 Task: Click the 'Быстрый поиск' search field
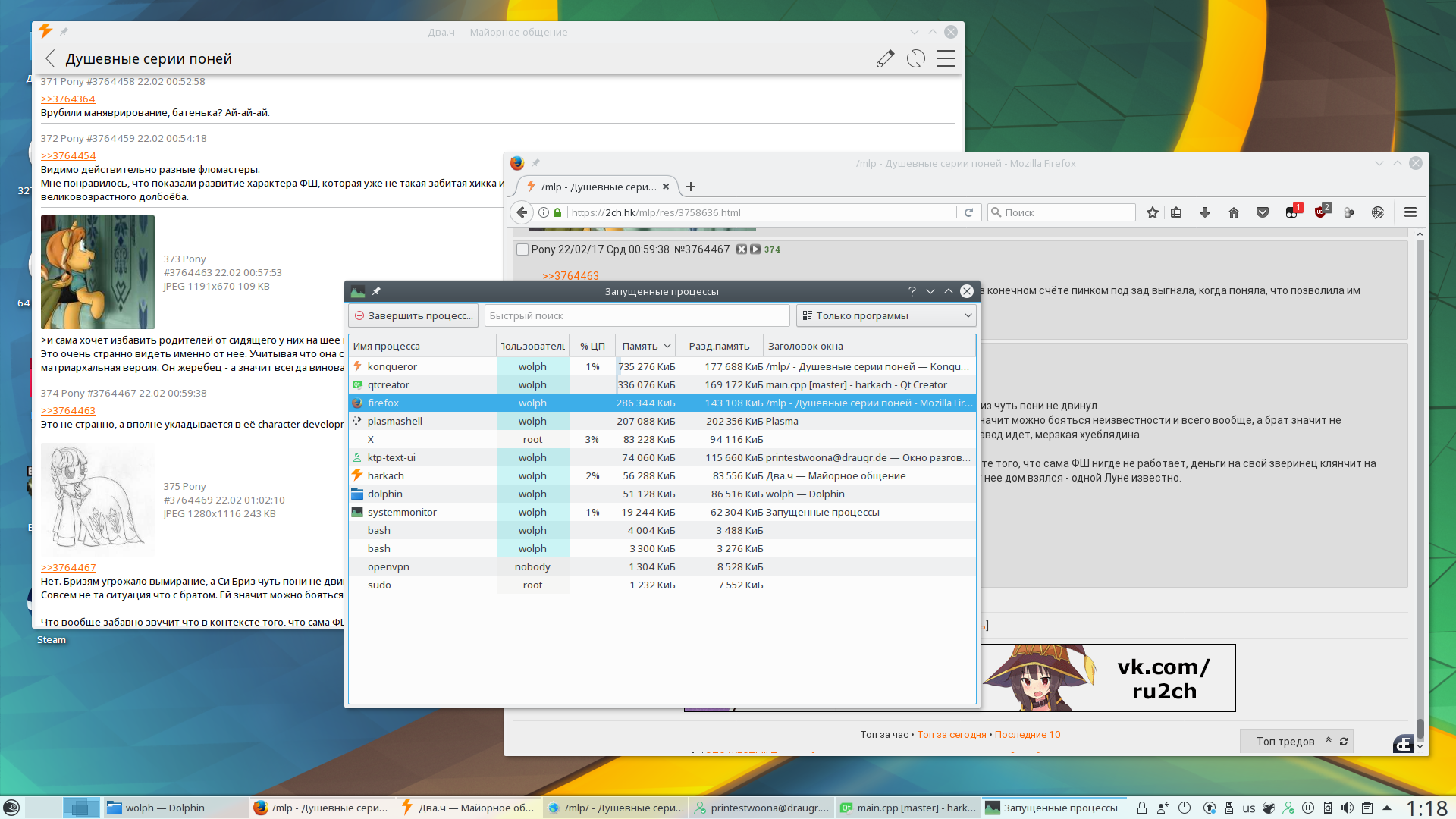click(x=637, y=316)
